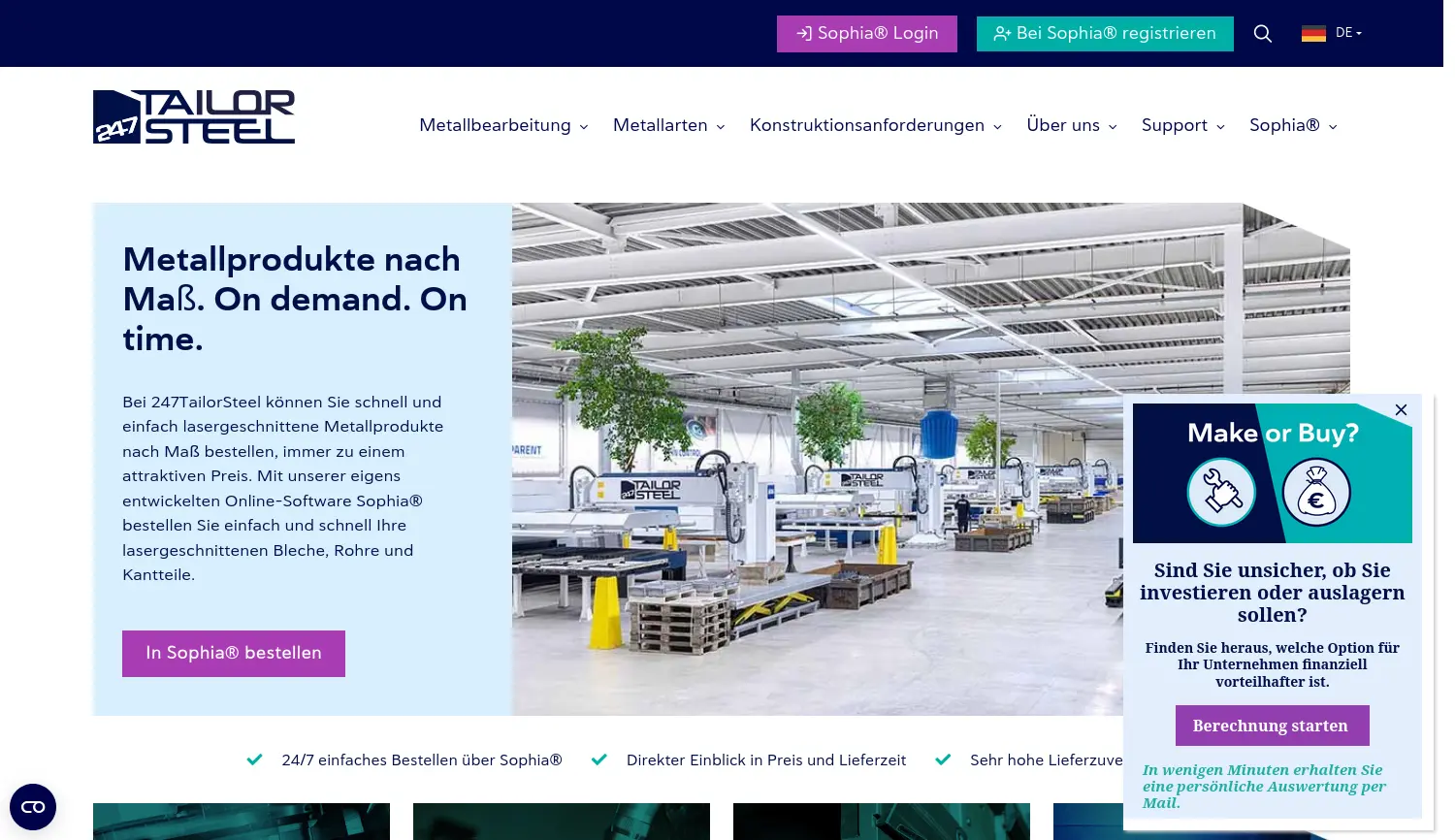Click the leftmost teal image thumbnail
The height and width of the screenshot is (840, 1455).
click(x=241, y=822)
